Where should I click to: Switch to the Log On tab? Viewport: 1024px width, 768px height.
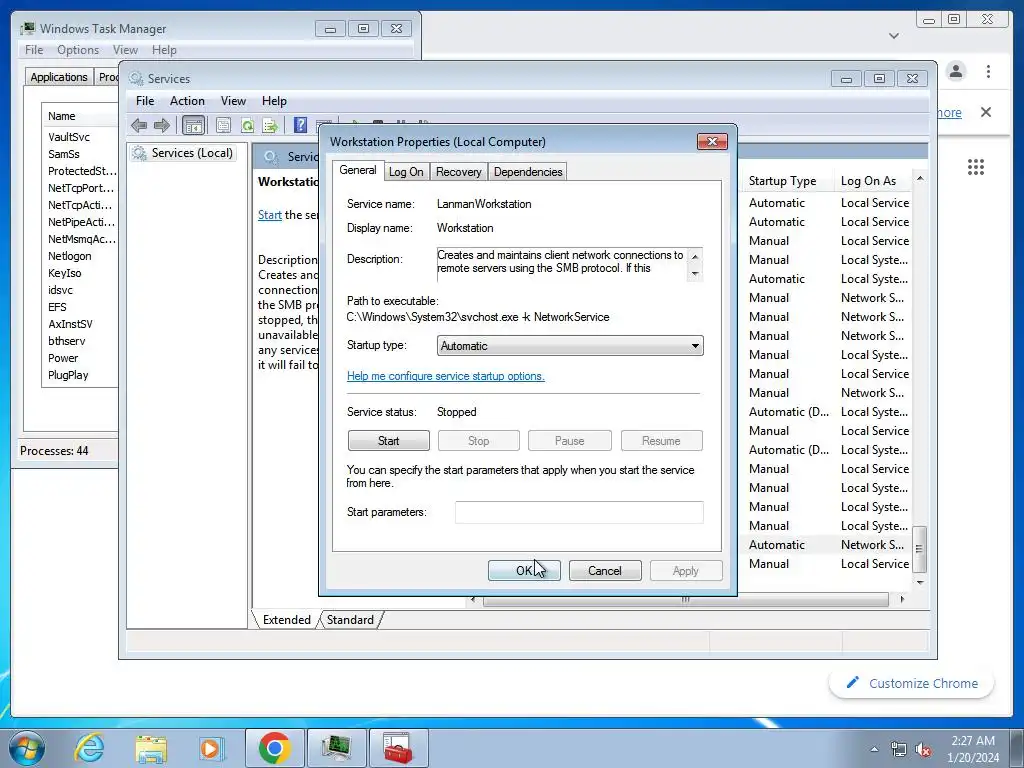point(406,172)
